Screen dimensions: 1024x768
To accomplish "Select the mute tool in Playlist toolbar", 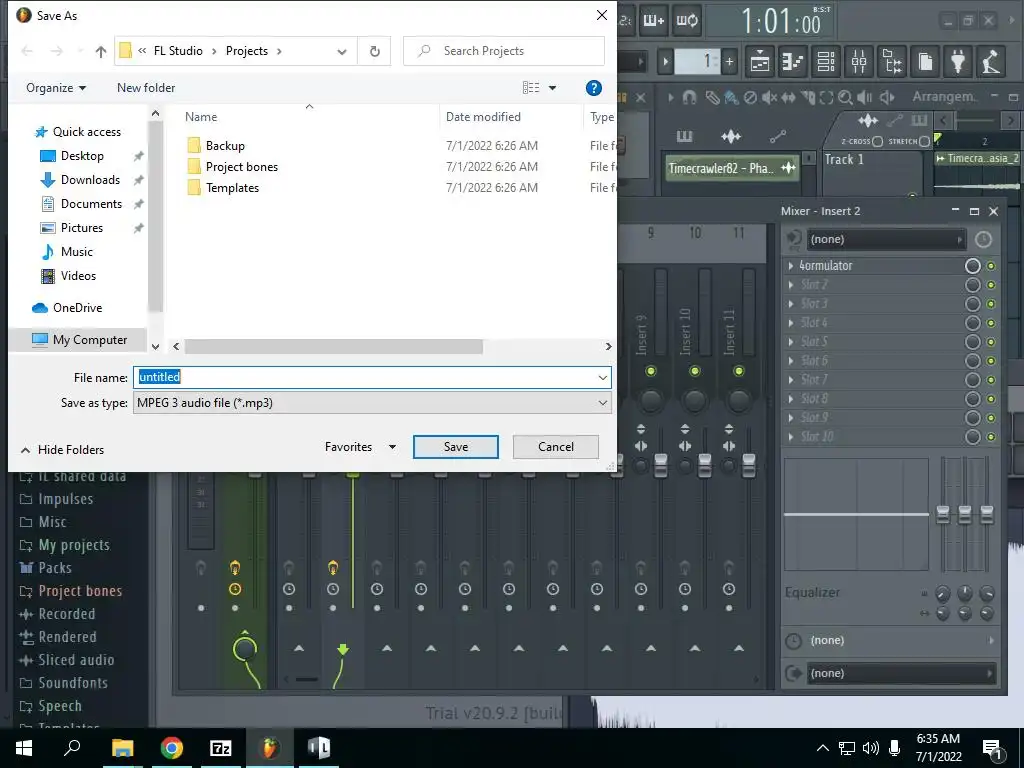I will pos(769,97).
